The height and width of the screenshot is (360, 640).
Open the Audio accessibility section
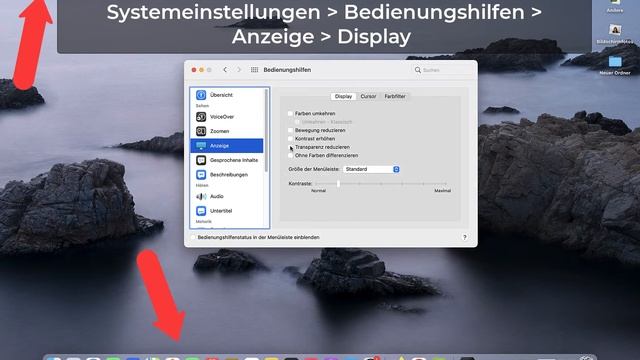click(x=227, y=196)
